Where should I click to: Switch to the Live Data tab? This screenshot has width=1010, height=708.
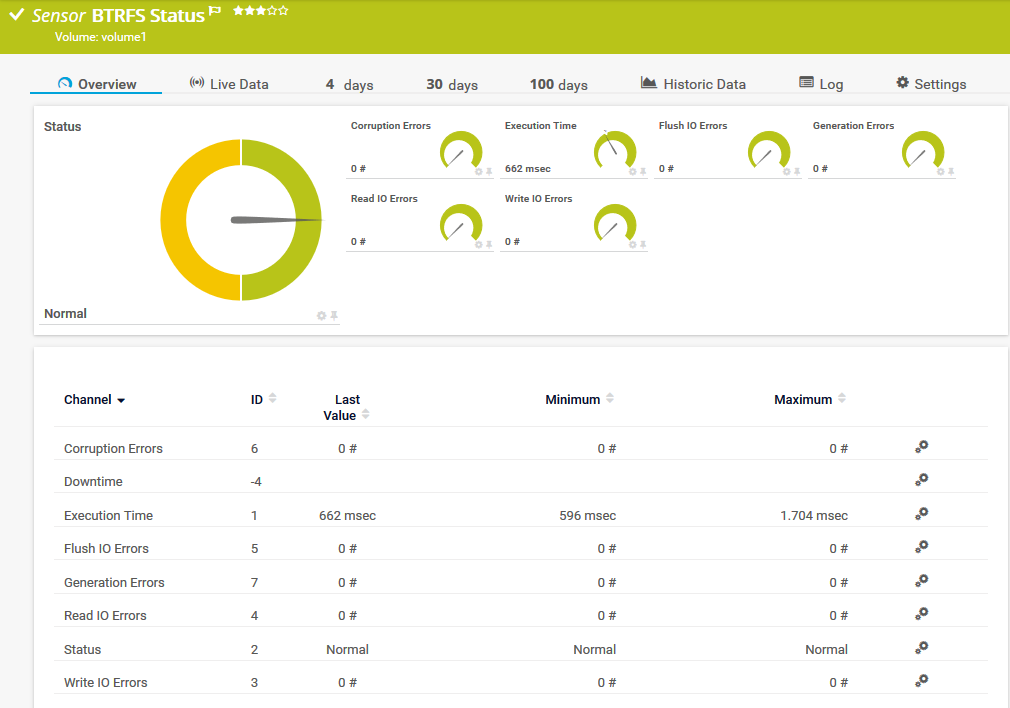click(229, 84)
